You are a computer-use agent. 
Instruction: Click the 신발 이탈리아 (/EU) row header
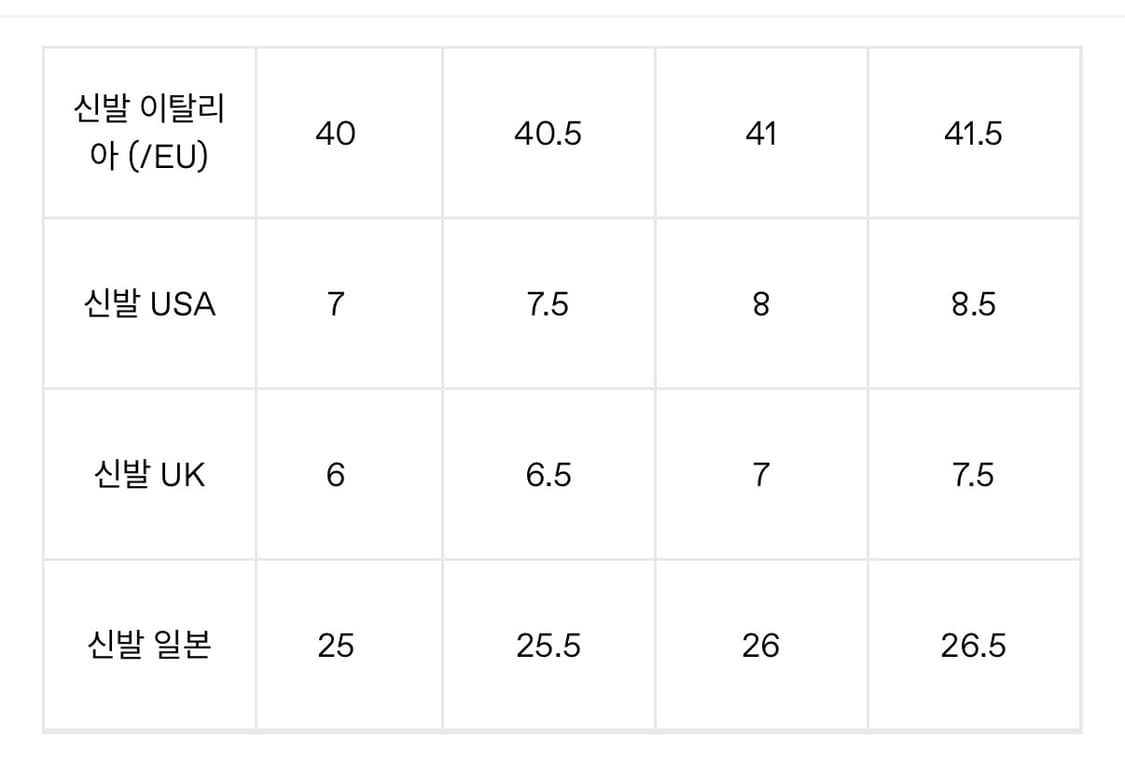[149, 132]
